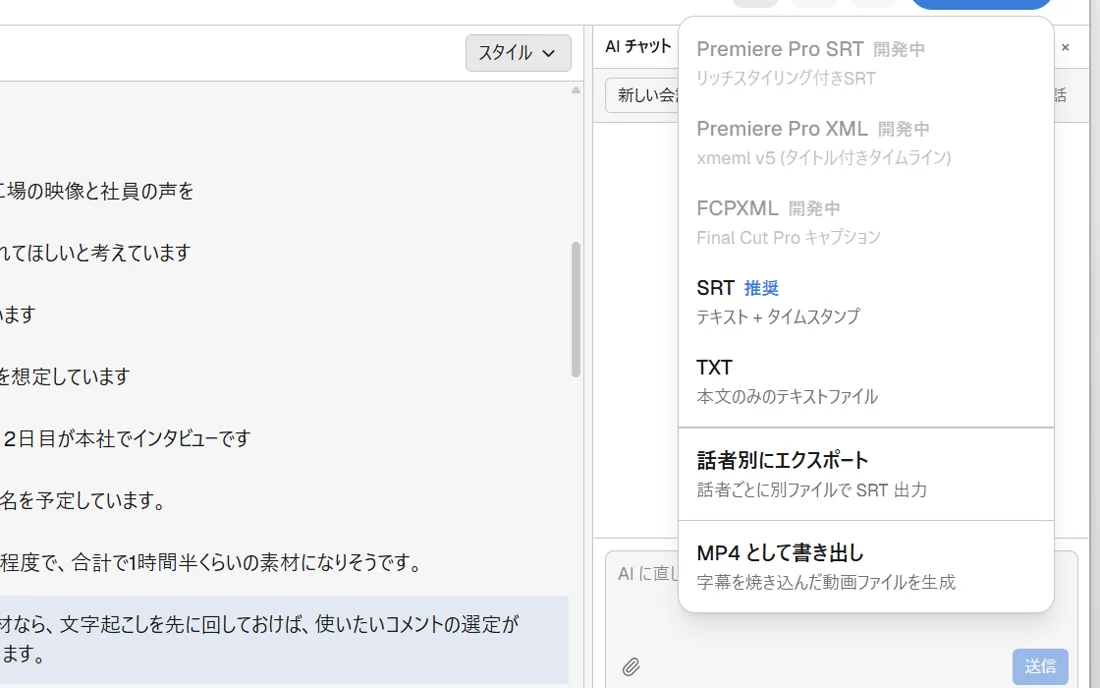
Task: Click the paperclip attachment icon
Action: click(631, 666)
